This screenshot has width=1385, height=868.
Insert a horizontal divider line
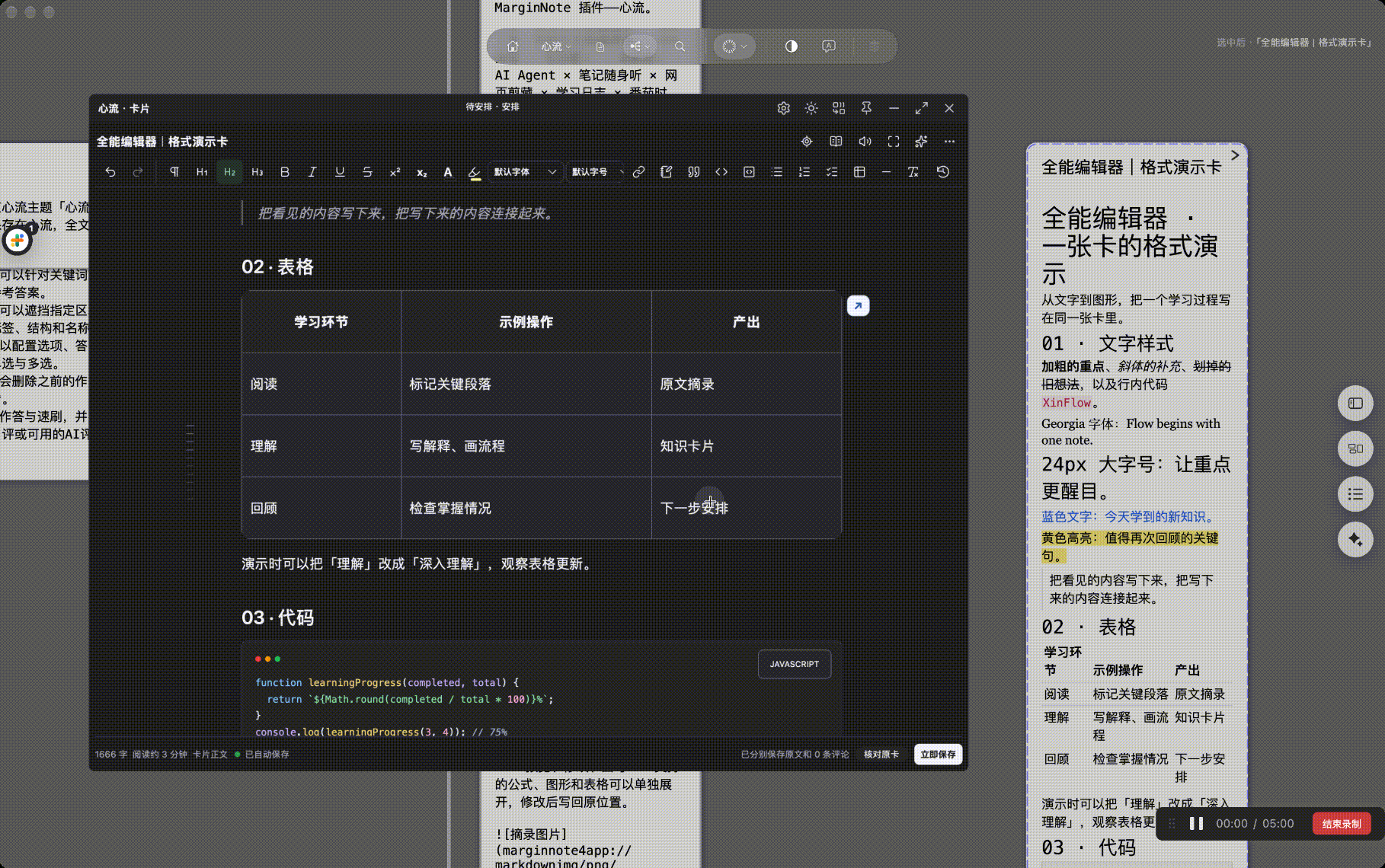pyautogui.click(x=886, y=172)
